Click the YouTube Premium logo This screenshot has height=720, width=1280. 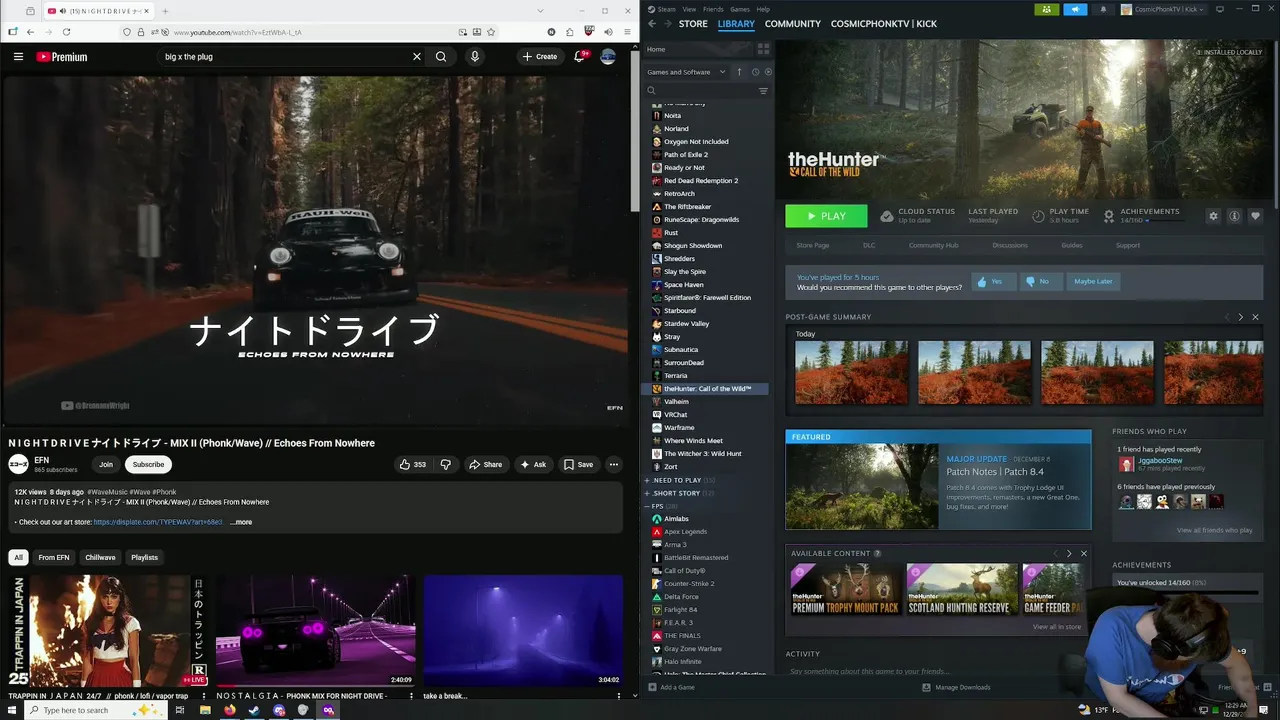62,57
